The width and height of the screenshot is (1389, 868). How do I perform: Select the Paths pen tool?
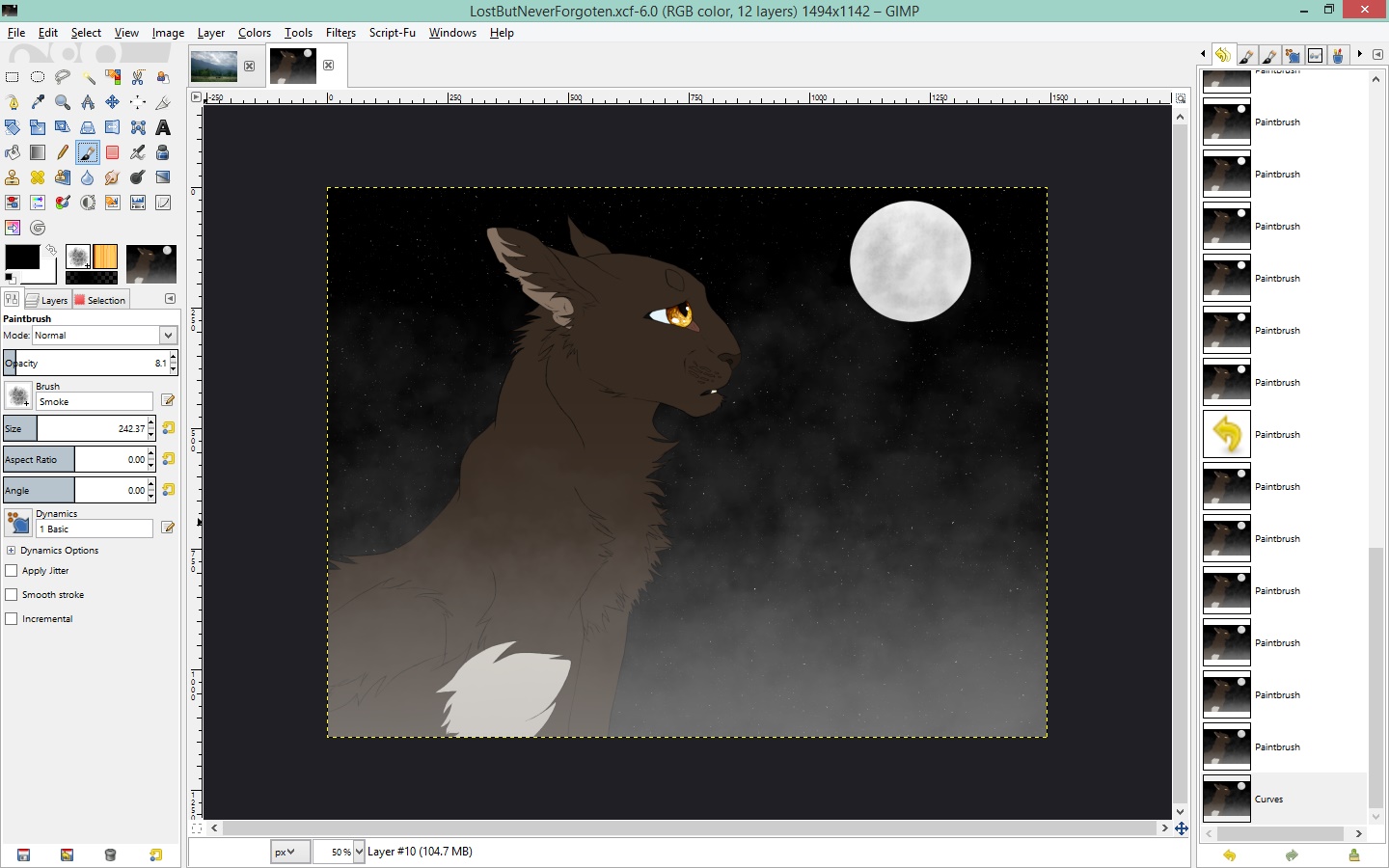(13, 102)
